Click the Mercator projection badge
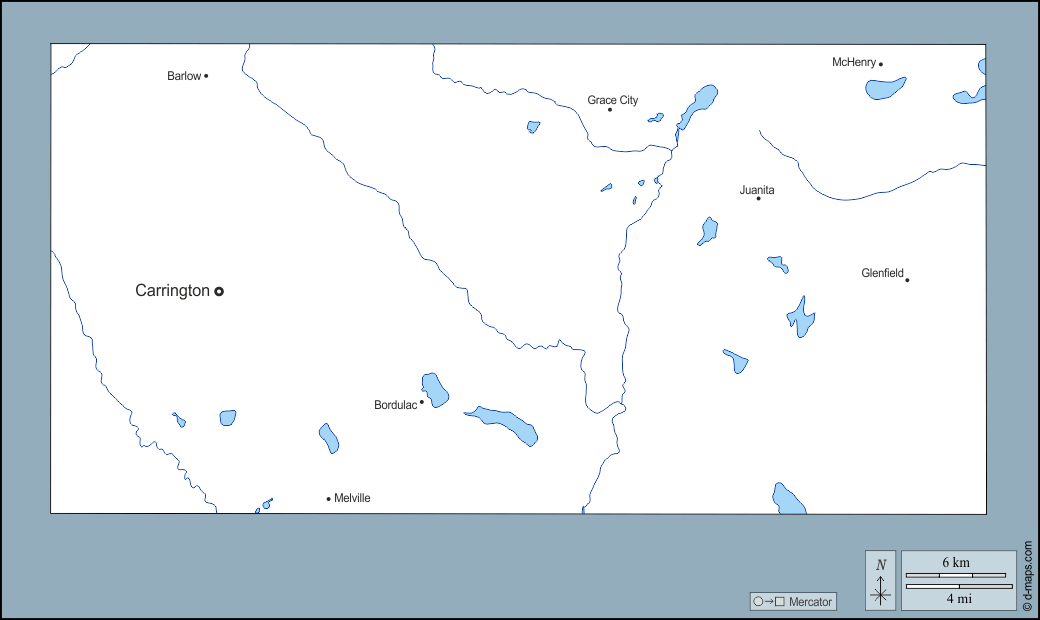The width and height of the screenshot is (1040, 620). coord(792,601)
